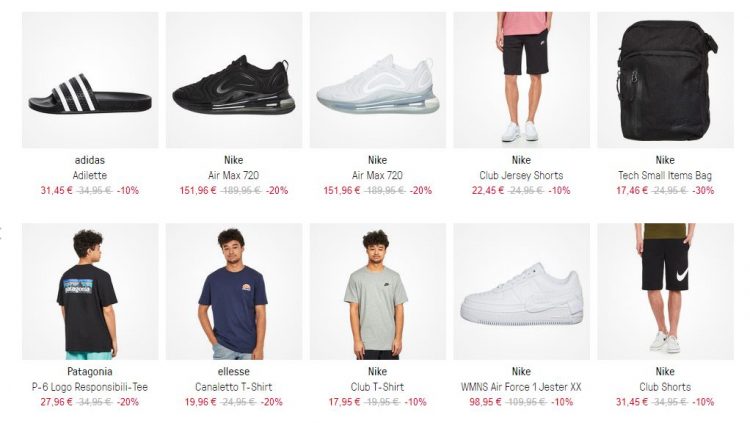This screenshot has height=423, width=750.
Task: Click the Canaletto T-Shirt name link
Action: [x=233, y=387]
